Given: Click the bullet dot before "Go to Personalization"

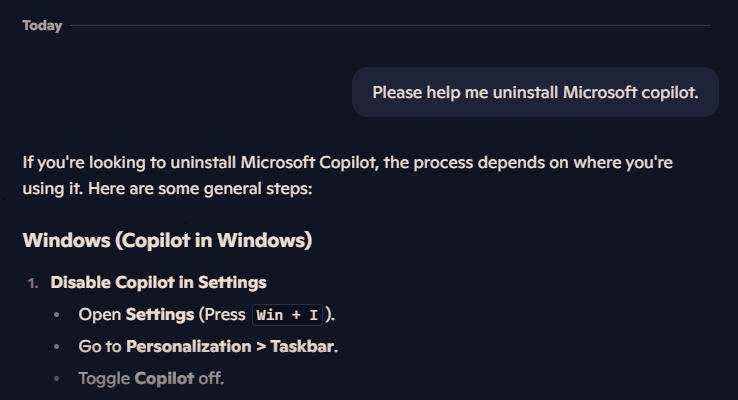Looking at the screenshot, I should click(58, 347).
